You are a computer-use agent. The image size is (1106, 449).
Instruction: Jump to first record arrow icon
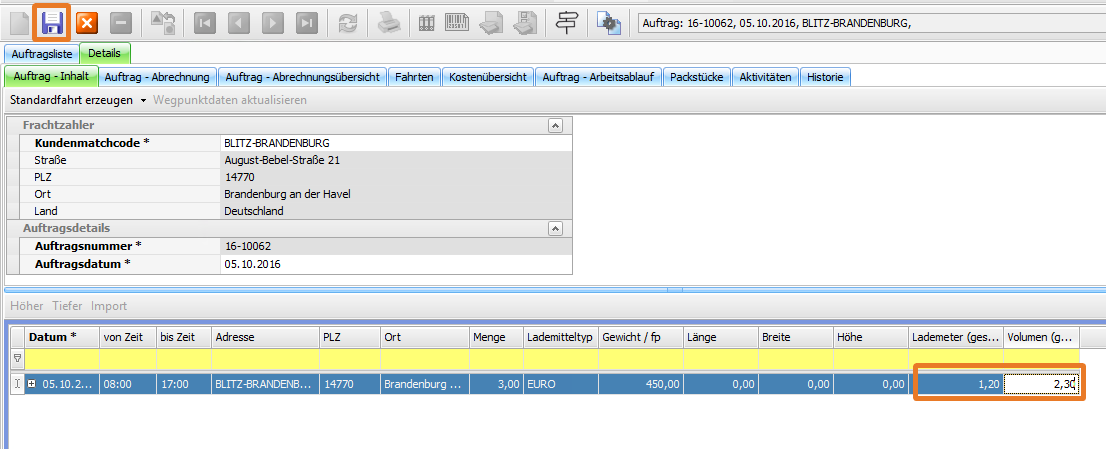pyautogui.click(x=205, y=22)
